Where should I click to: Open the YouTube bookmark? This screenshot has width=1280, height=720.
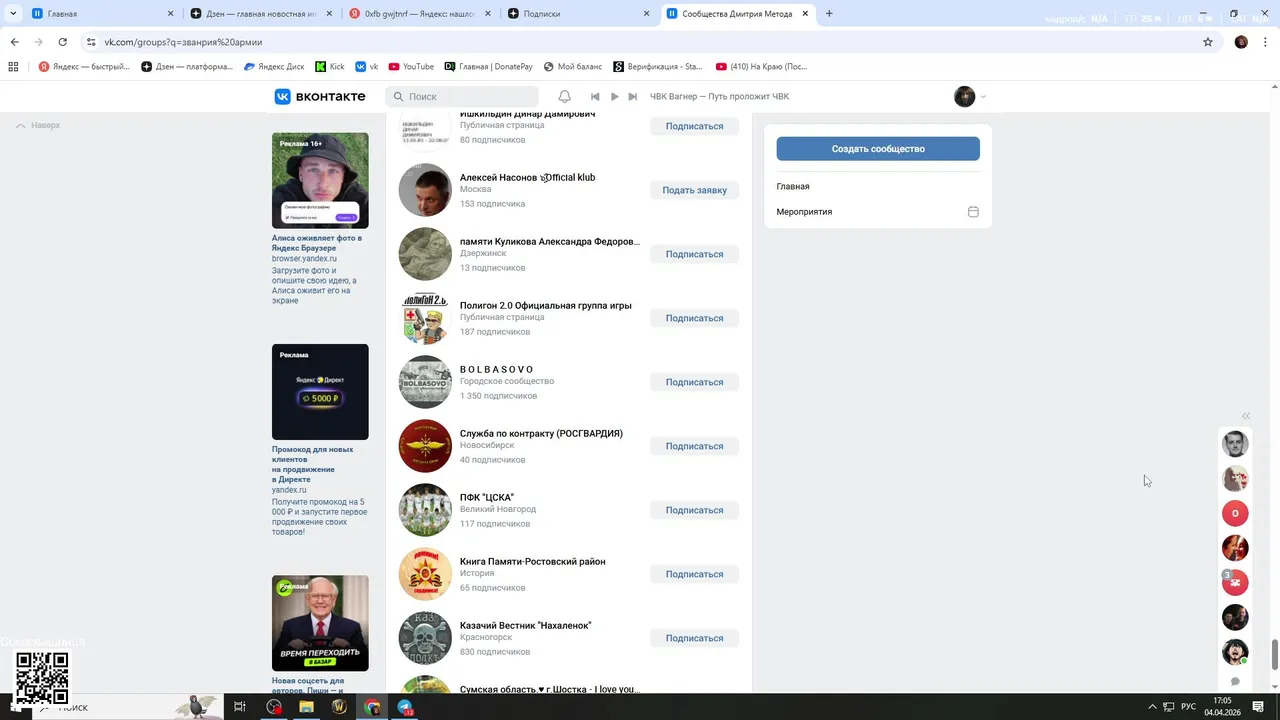point(410,67)
